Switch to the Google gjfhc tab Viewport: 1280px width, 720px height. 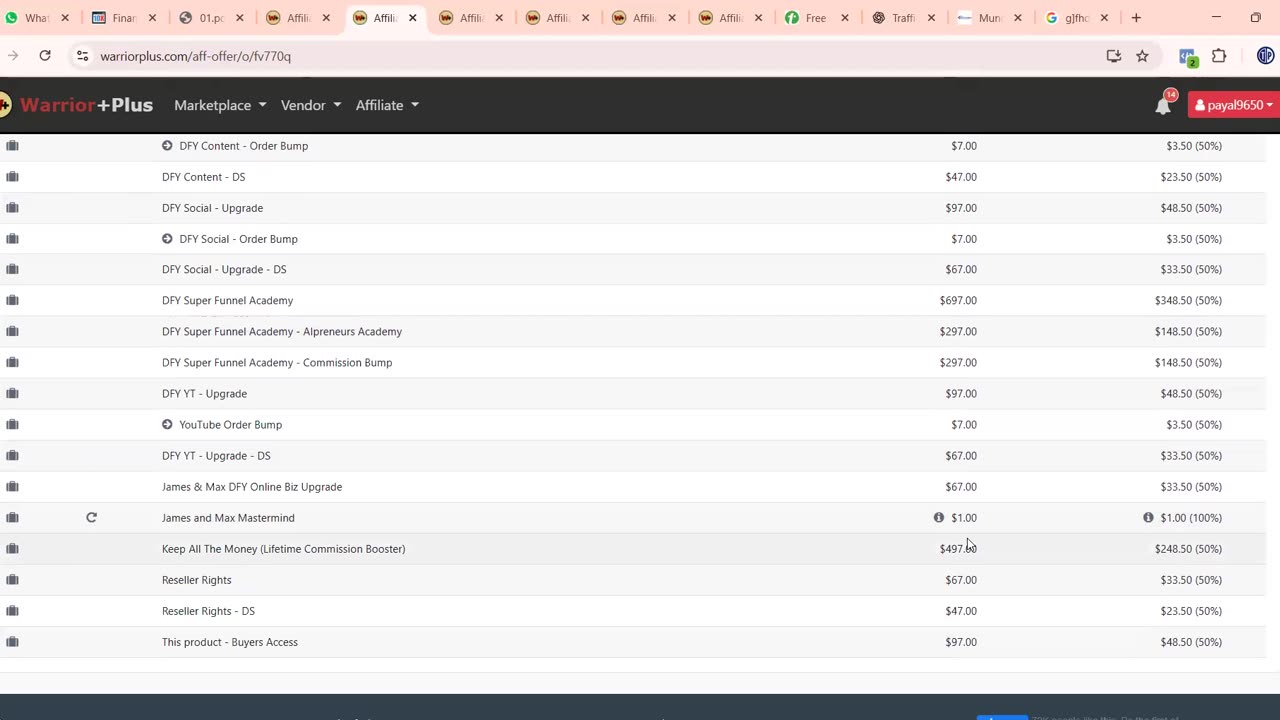tap(1076, 17)
